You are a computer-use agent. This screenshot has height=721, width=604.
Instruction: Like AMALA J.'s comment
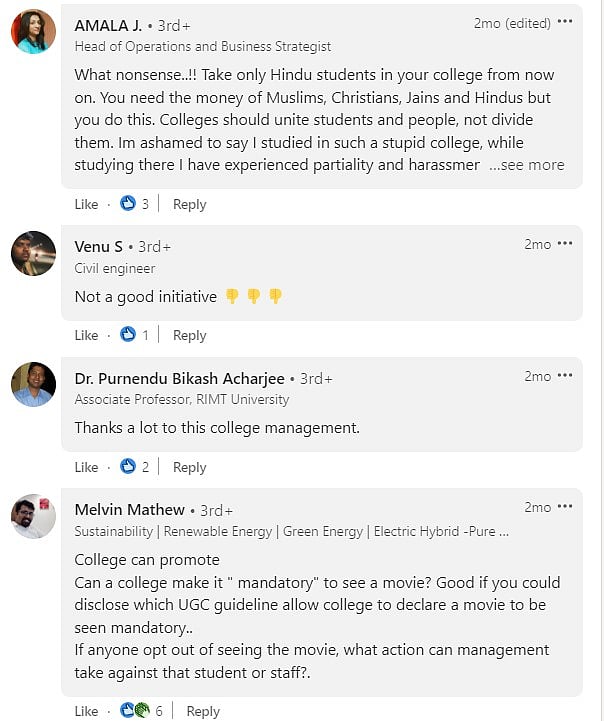(86, 204)
